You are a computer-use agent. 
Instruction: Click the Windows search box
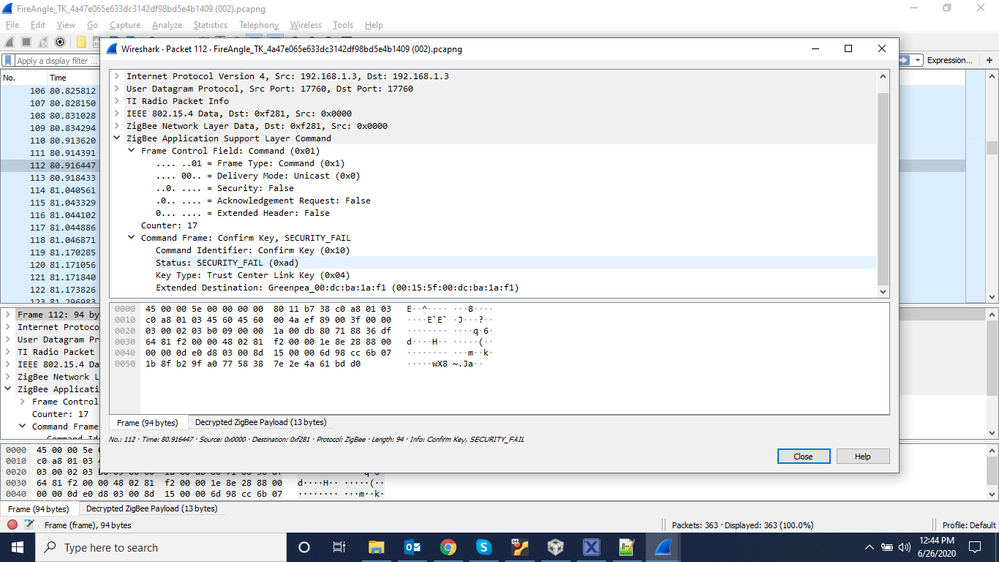[161, 547]
